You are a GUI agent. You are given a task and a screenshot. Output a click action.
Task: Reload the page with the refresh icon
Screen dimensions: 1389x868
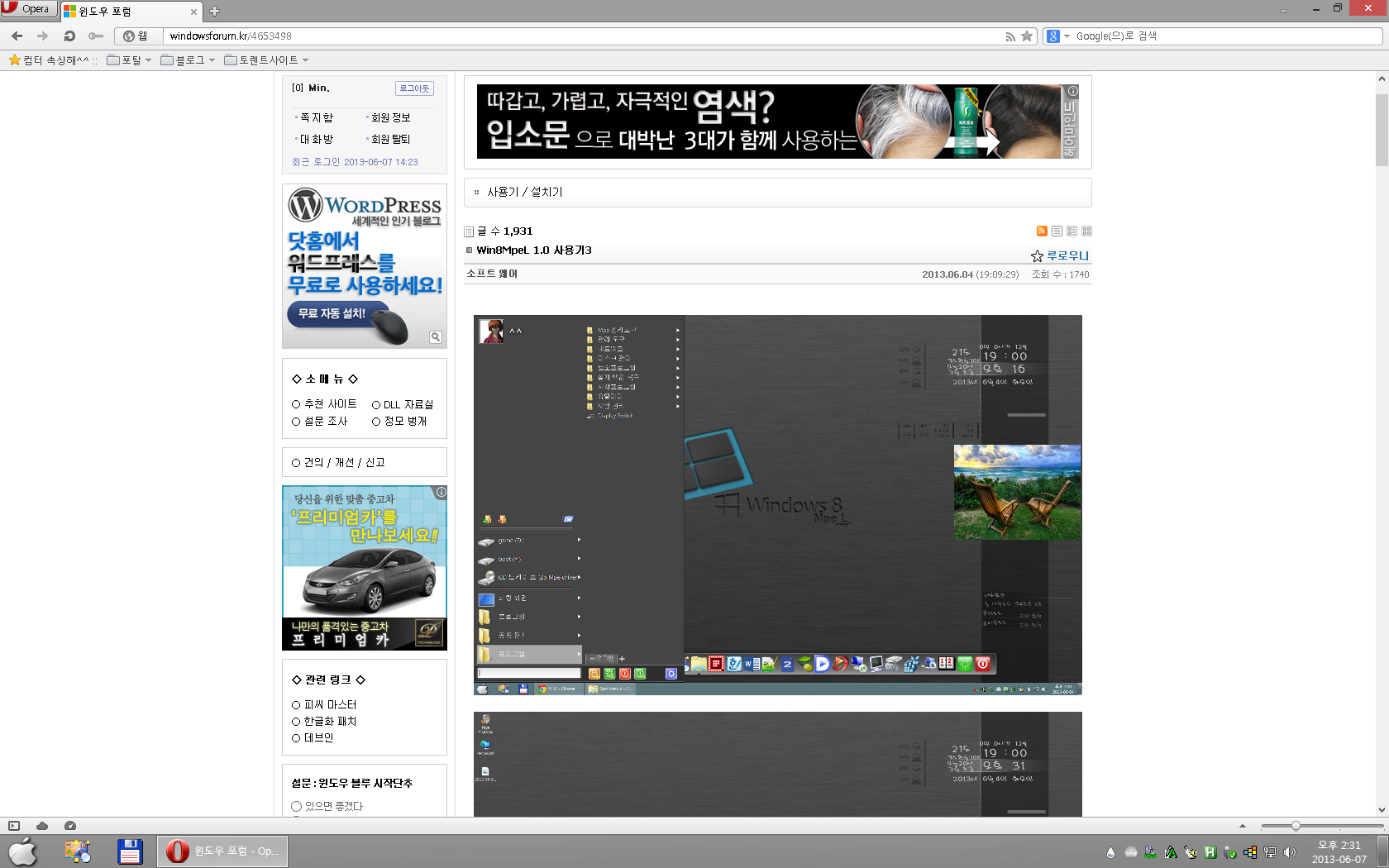point(69,36)
